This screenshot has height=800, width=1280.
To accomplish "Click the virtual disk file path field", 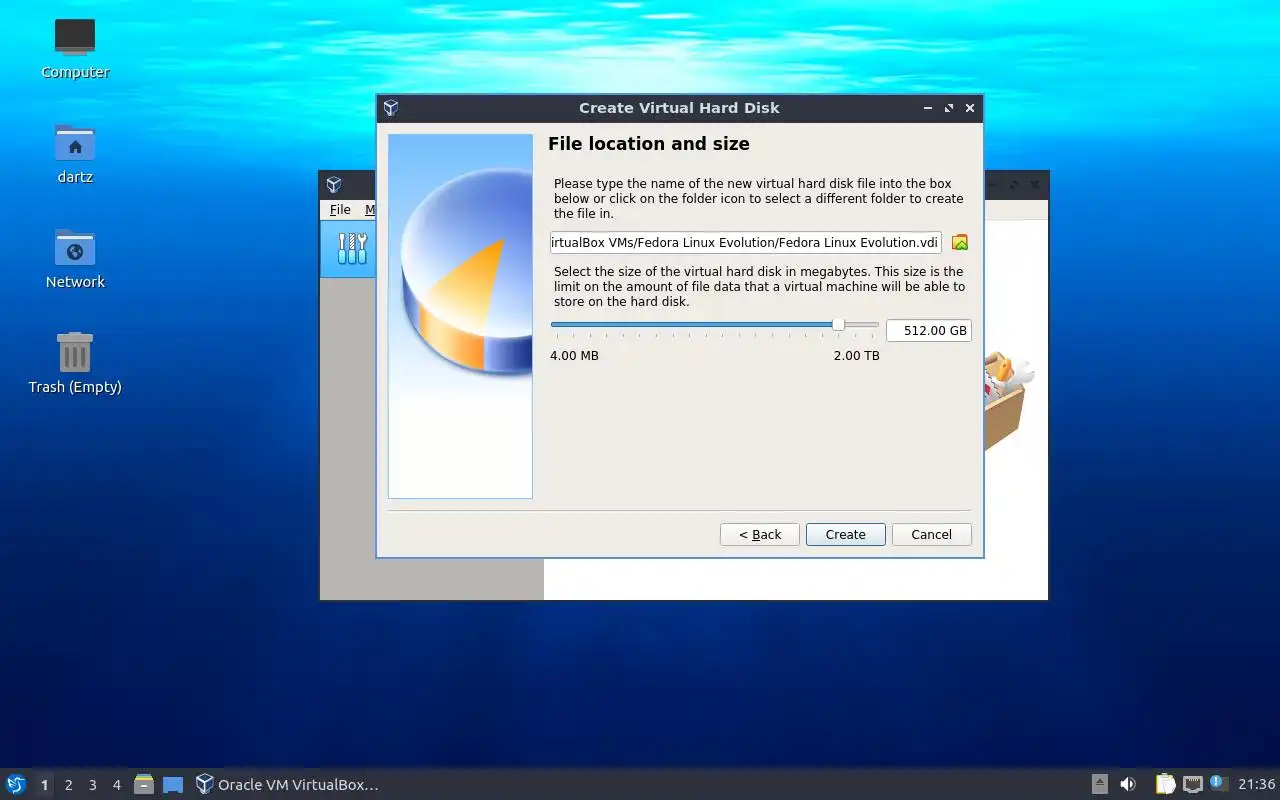I will coord(746,242).
